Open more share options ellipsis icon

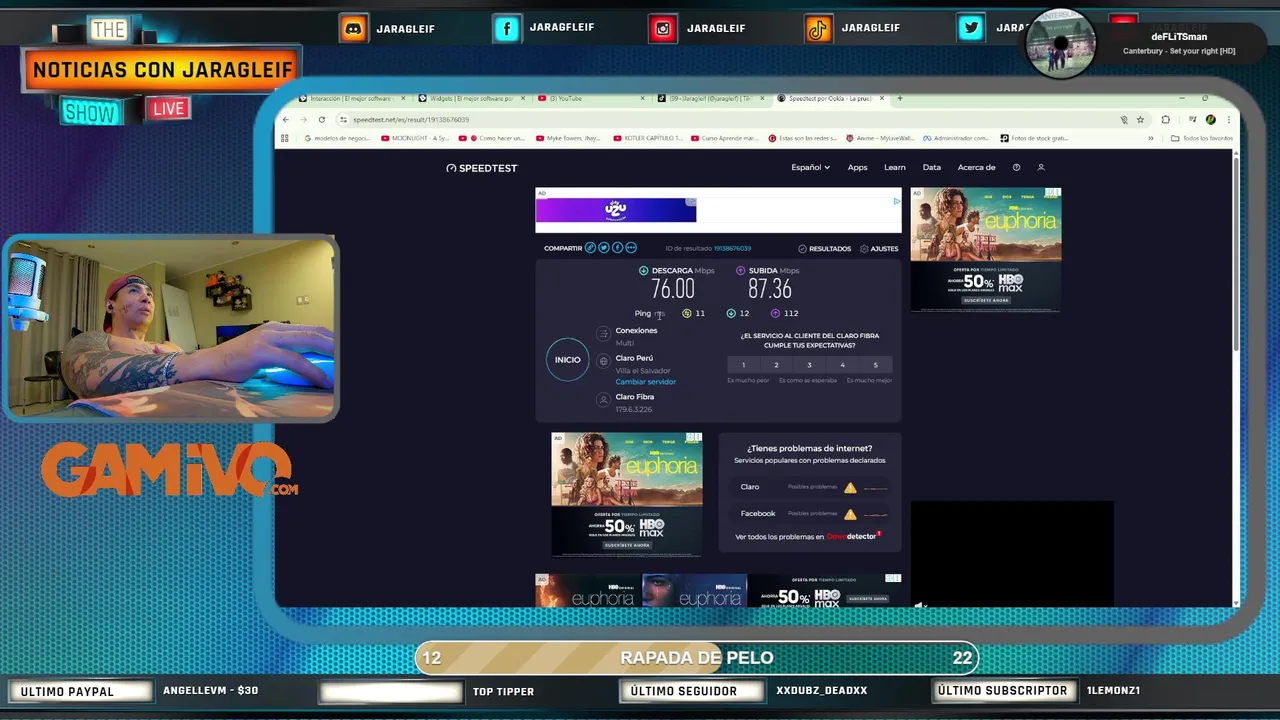630,248
